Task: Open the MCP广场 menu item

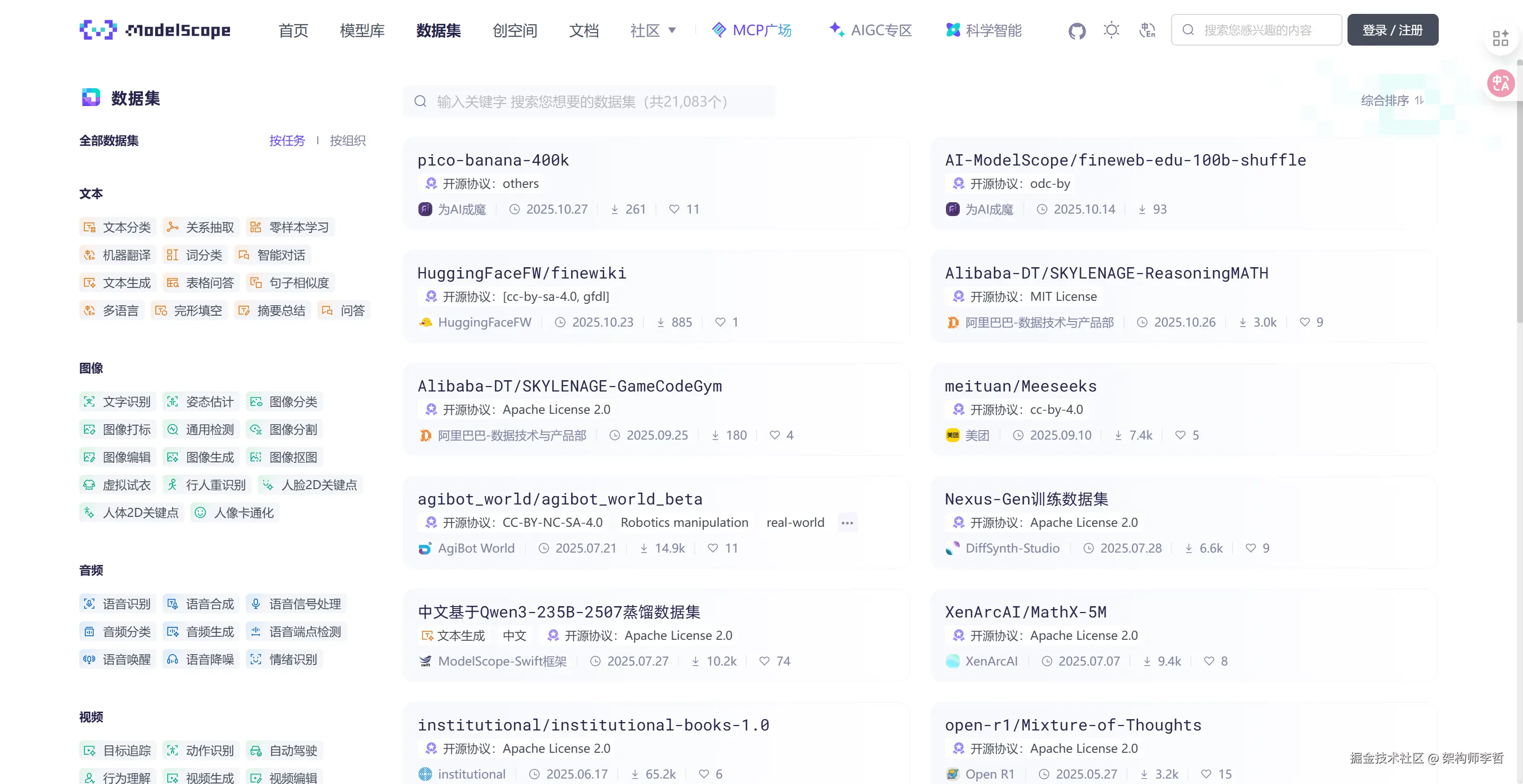Action: [752, 30]
